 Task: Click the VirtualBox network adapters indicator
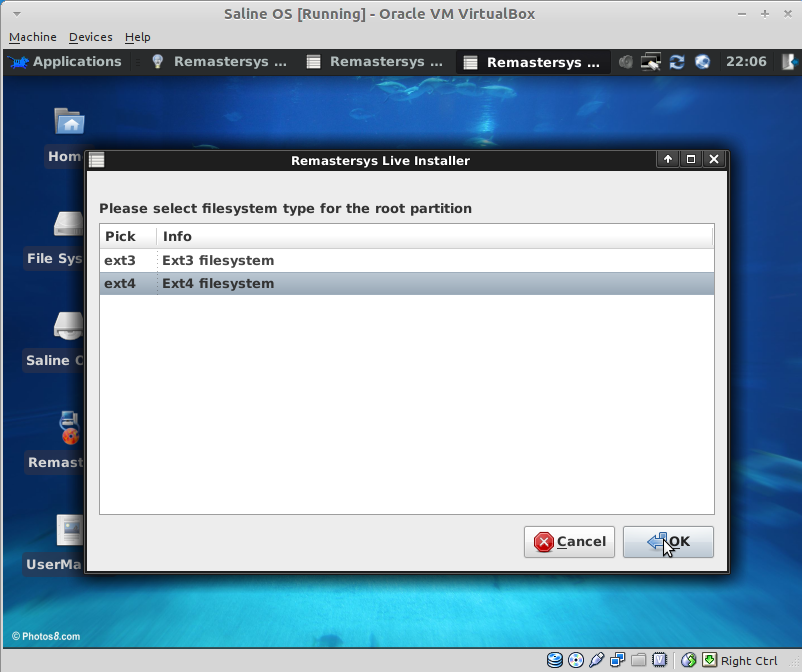(617, 660)
